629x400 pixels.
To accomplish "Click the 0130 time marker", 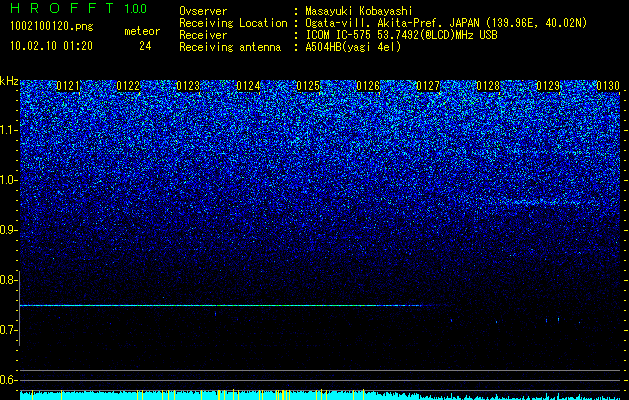I will pos(608,86).
